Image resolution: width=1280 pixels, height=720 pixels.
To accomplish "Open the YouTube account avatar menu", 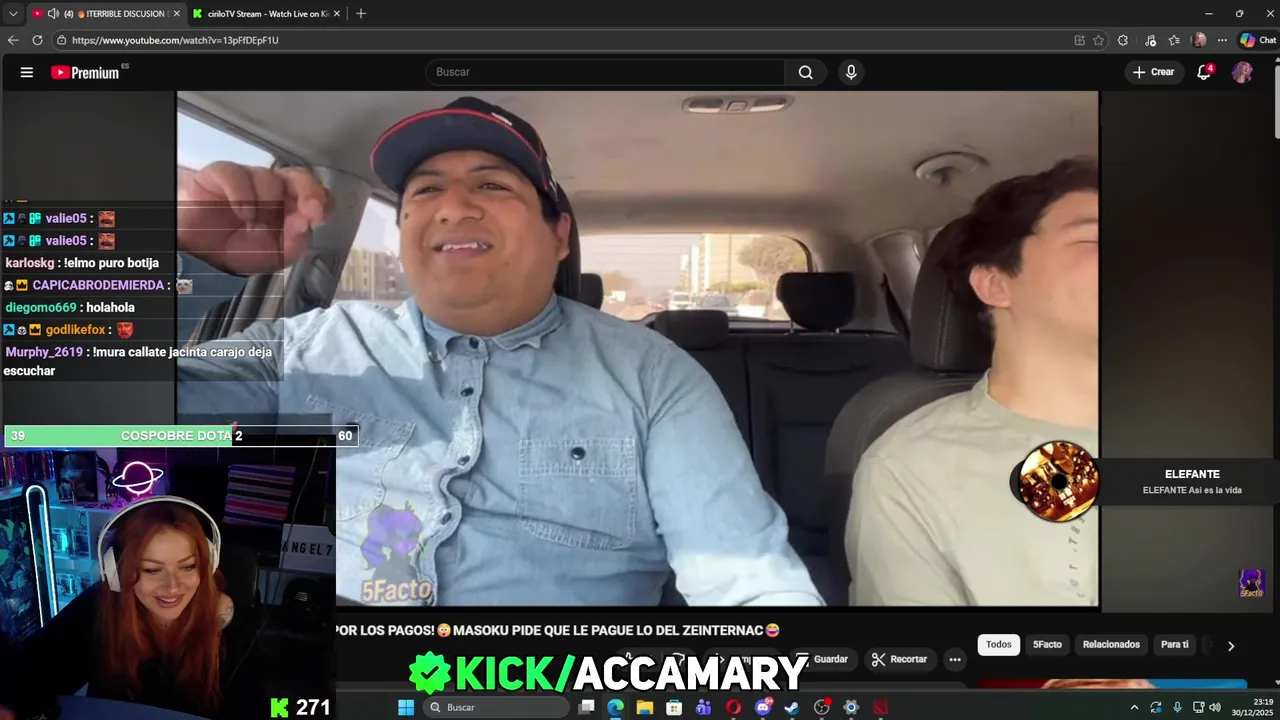I will coord(1242,72).
